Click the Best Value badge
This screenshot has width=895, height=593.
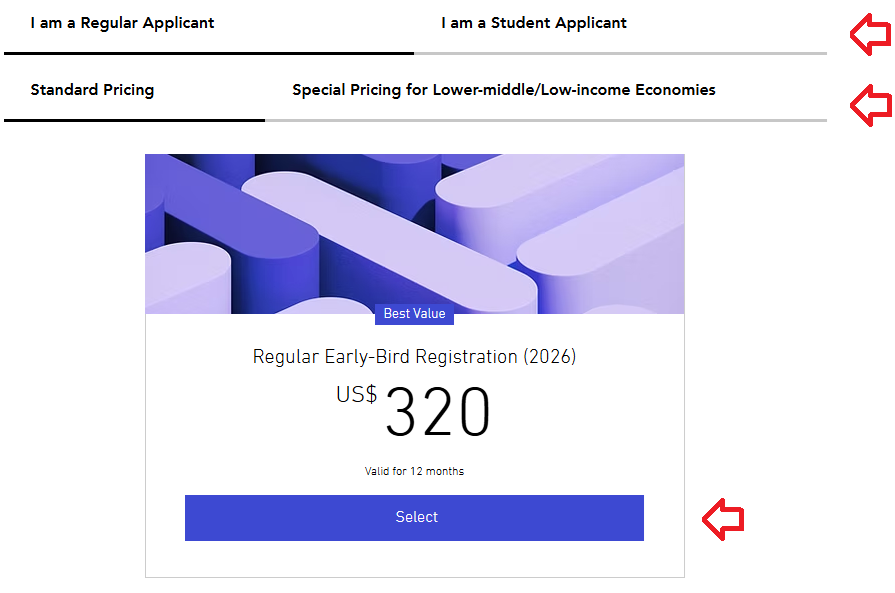pos(414,314)
